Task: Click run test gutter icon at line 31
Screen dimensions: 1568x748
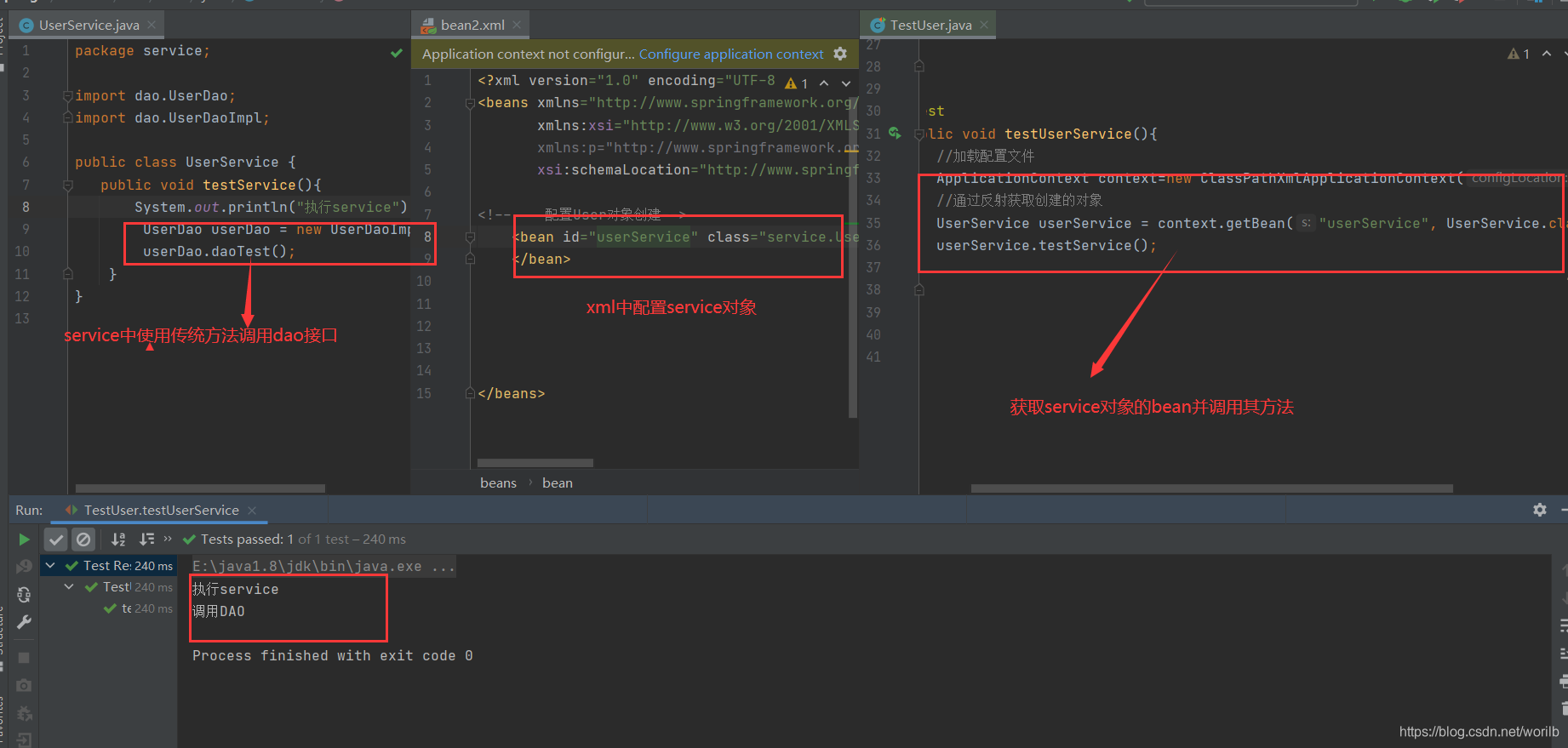Action: coord(895,133)
